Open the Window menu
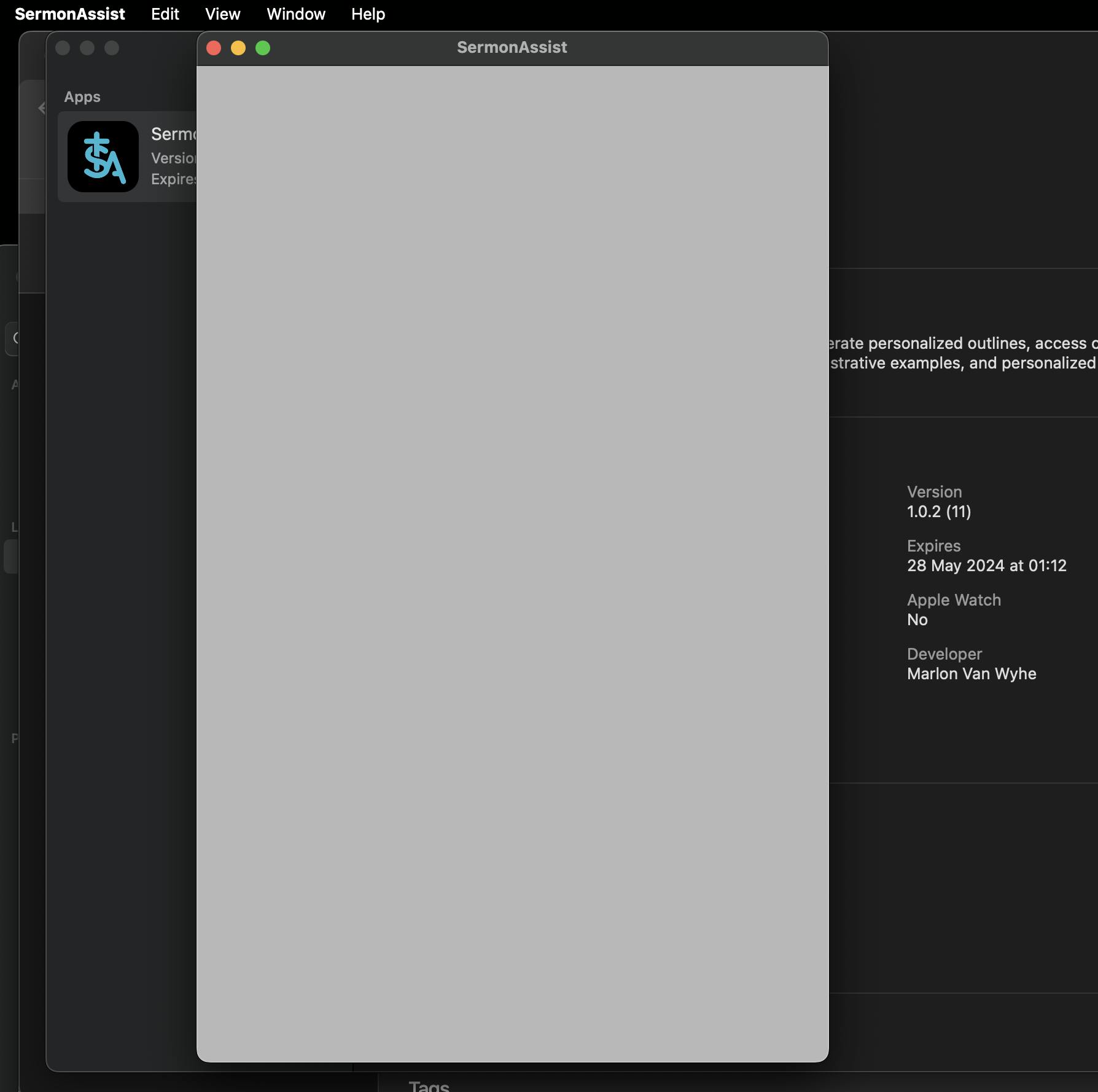The image size is (1098, 1092). pyautogui.click(x=295, y=14)
